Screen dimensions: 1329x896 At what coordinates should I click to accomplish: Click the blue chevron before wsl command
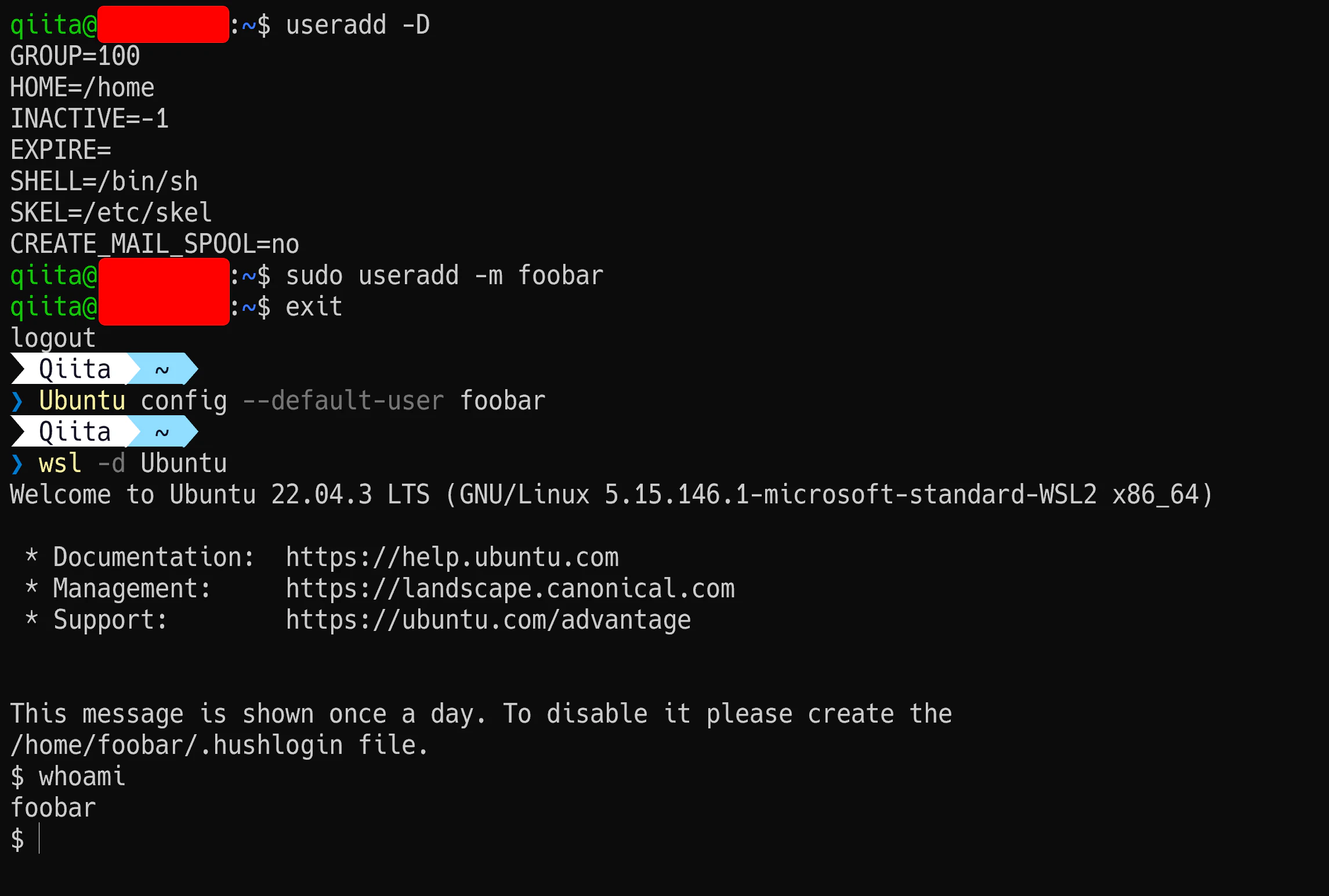point(17,464)
